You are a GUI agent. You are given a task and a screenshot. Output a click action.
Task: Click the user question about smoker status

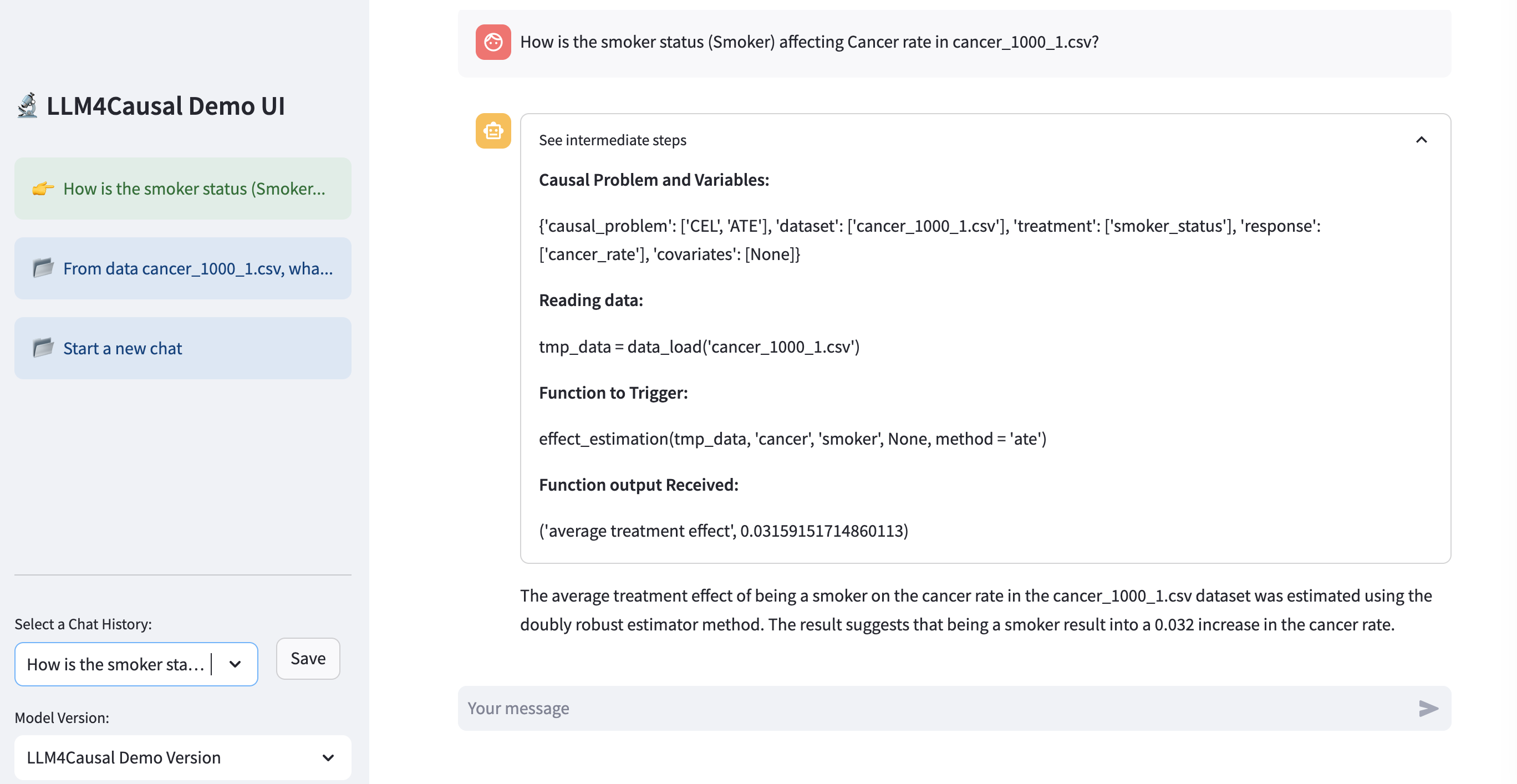tap(808, 42)
